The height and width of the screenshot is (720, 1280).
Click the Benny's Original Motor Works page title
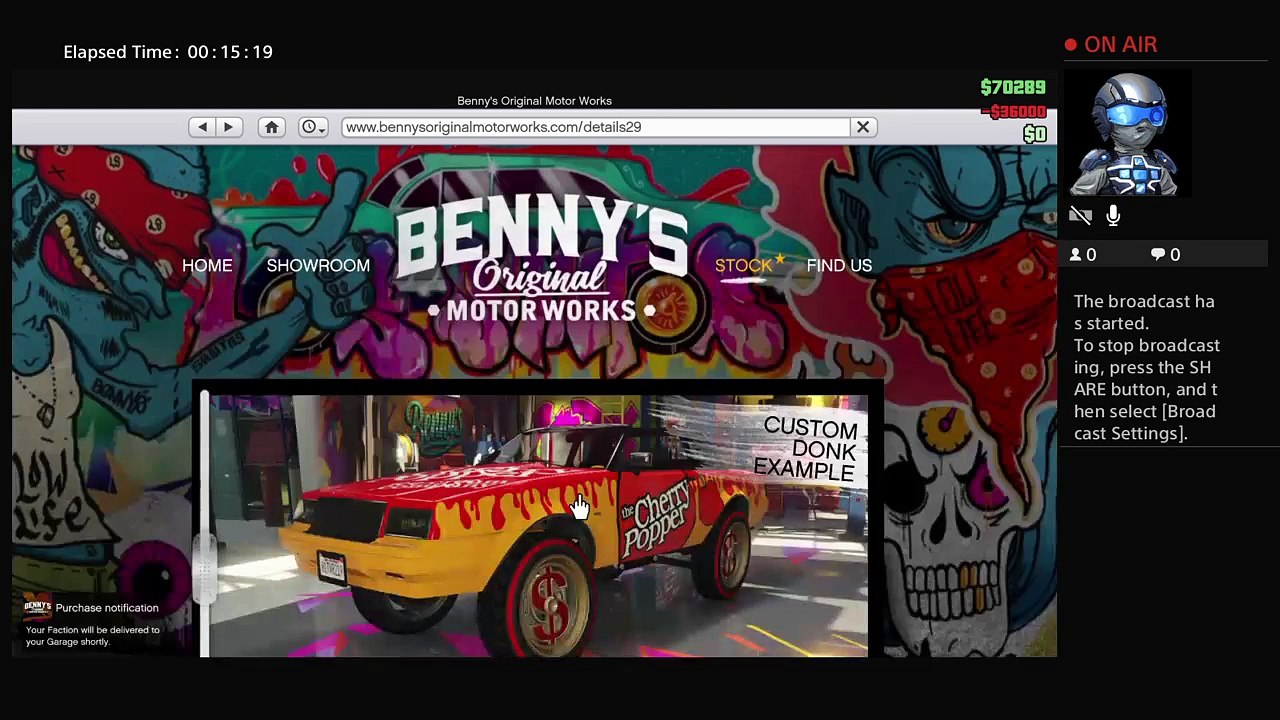534,101
